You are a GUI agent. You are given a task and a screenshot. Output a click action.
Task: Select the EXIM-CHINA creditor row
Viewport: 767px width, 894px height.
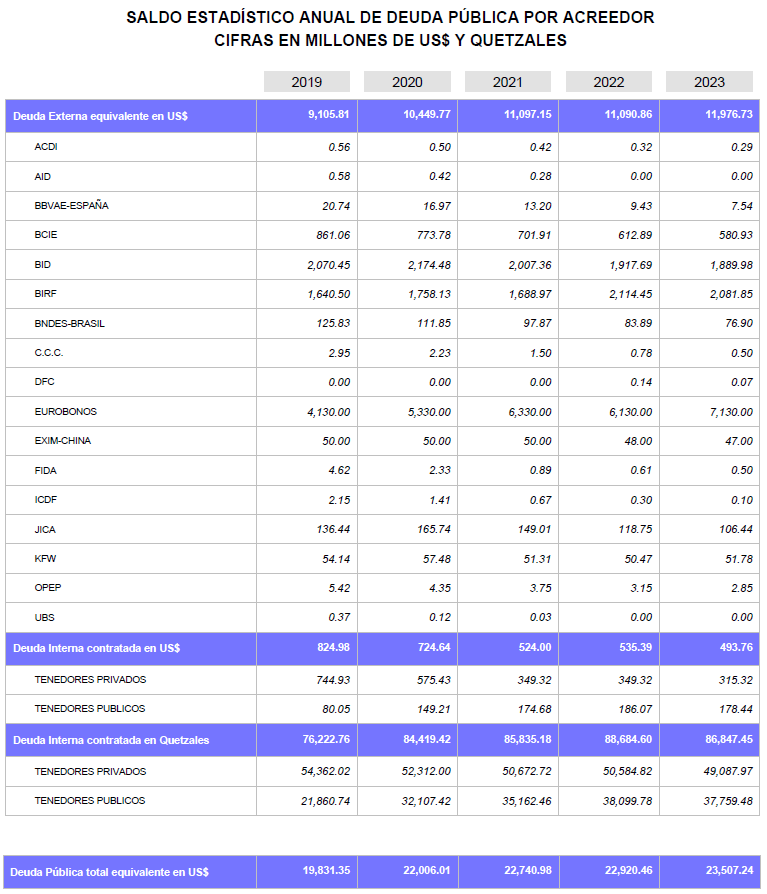coord(62,441)
